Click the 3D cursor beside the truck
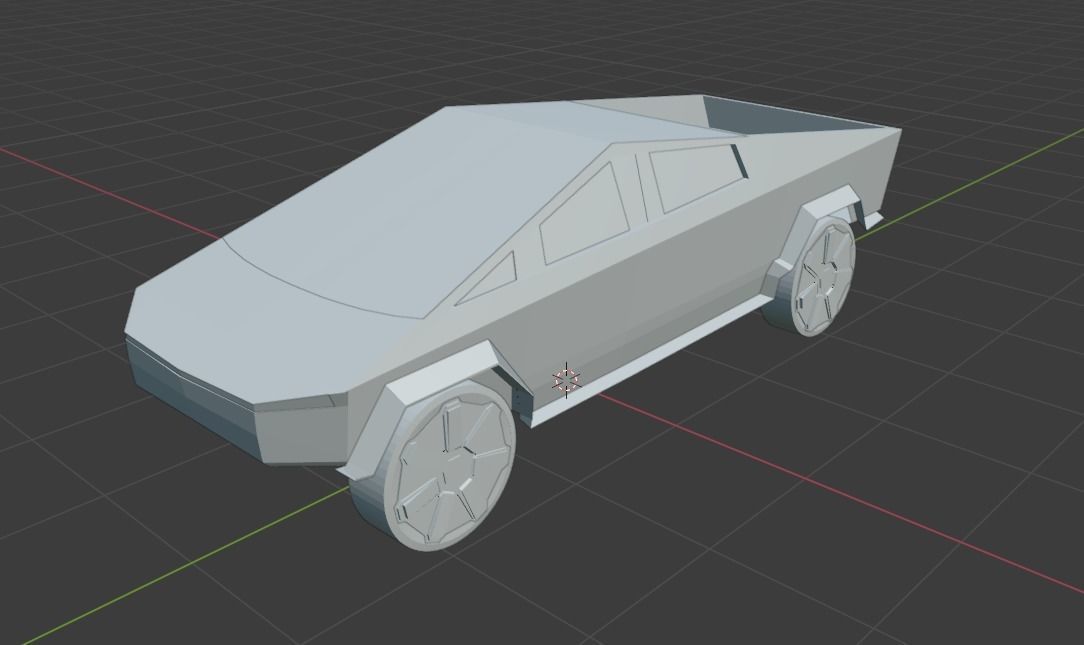The image size is (1084, 645). tap(566, 378)
